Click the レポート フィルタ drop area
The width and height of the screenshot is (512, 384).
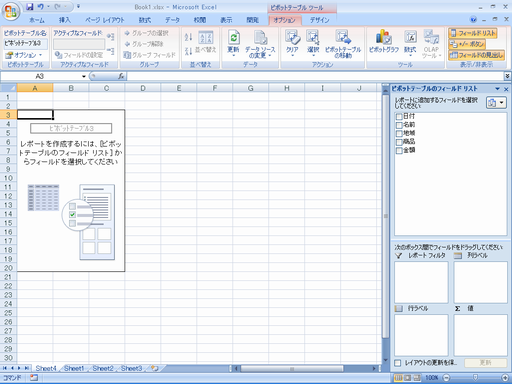[x=421, y=282]
